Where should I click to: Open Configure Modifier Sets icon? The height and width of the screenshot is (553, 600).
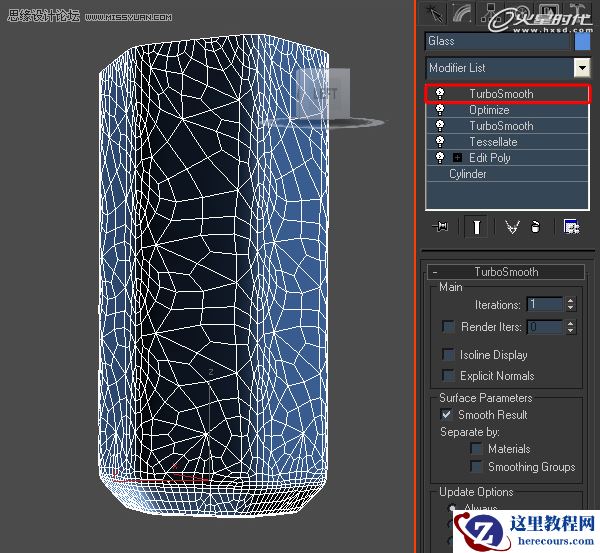pyautogui.click(x=571, y=228)
